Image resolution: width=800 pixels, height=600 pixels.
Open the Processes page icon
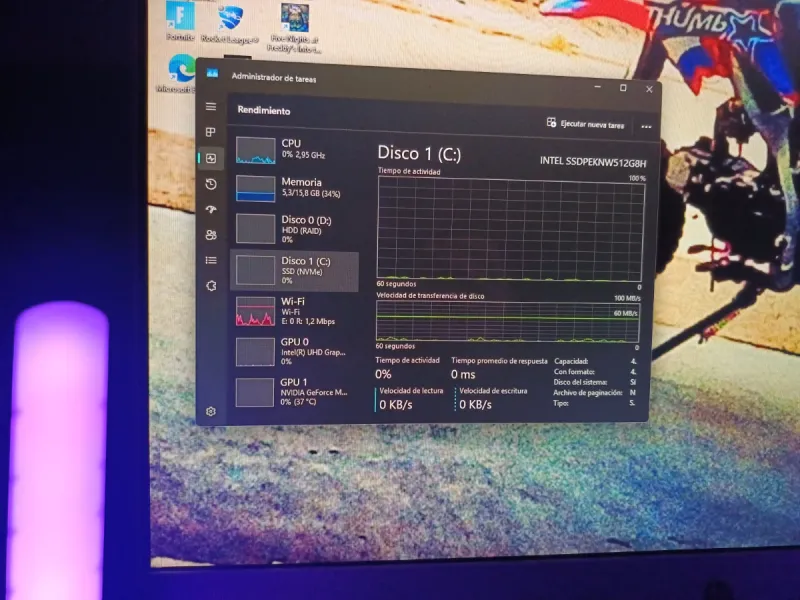pos(211,132)
